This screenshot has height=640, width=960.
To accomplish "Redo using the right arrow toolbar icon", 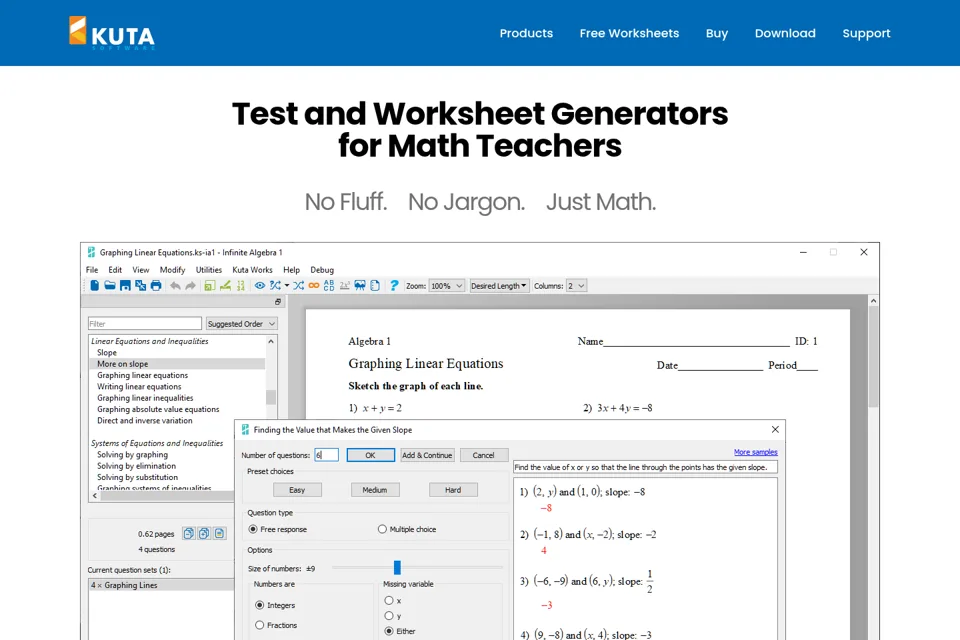I will coord(190,285).
